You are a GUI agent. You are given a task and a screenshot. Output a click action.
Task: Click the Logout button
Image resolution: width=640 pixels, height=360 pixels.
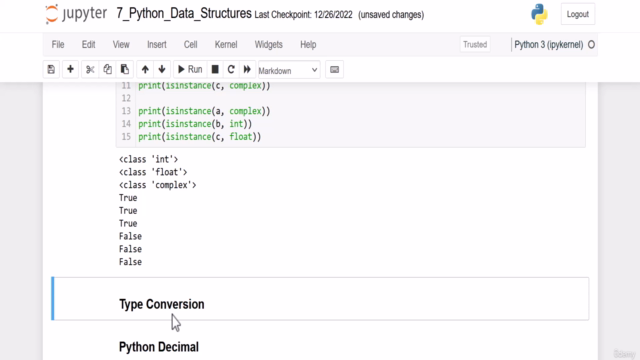(578, 14)
